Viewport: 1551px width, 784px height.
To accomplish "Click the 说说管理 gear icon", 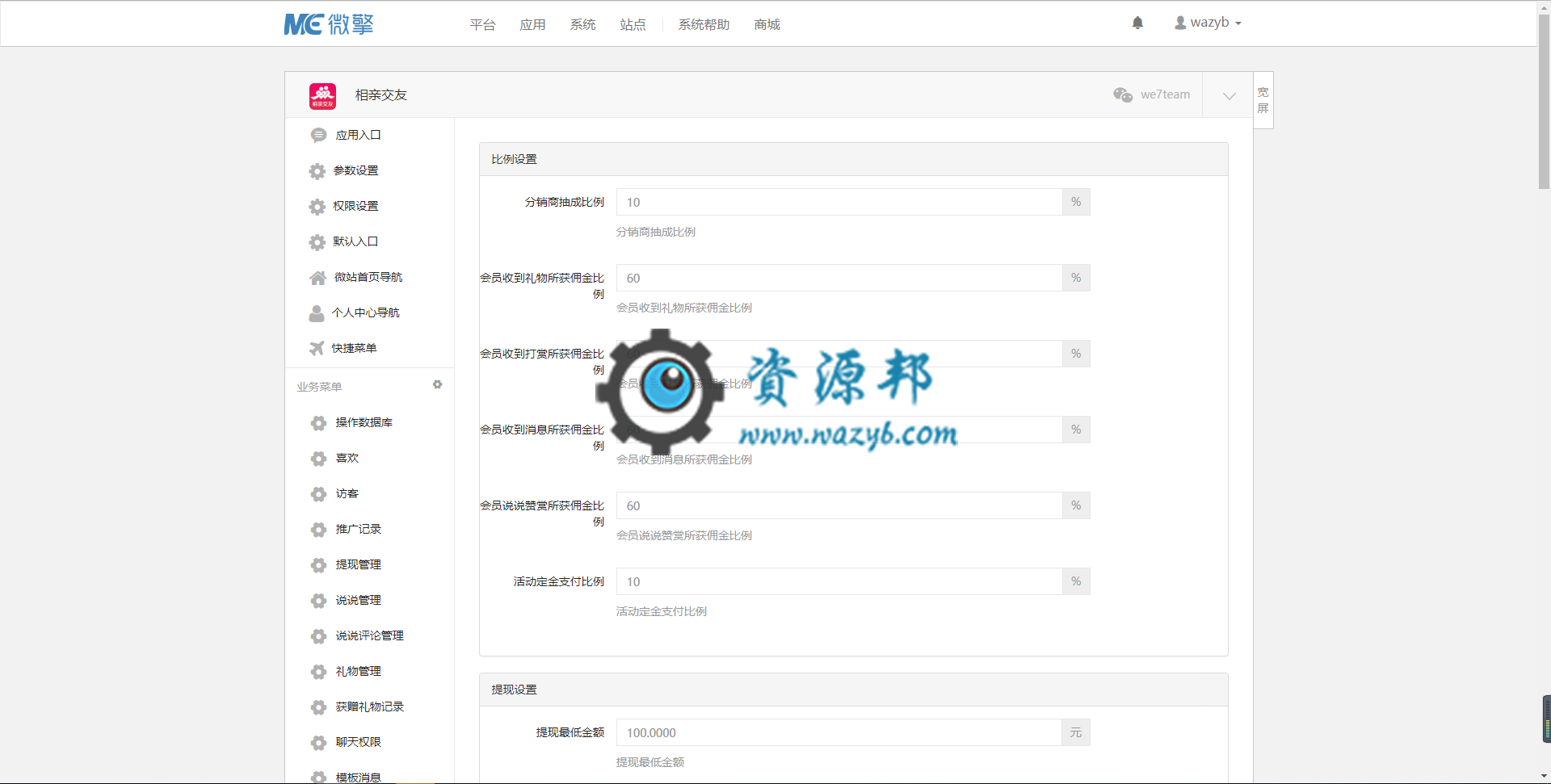I will pos(318,601).
